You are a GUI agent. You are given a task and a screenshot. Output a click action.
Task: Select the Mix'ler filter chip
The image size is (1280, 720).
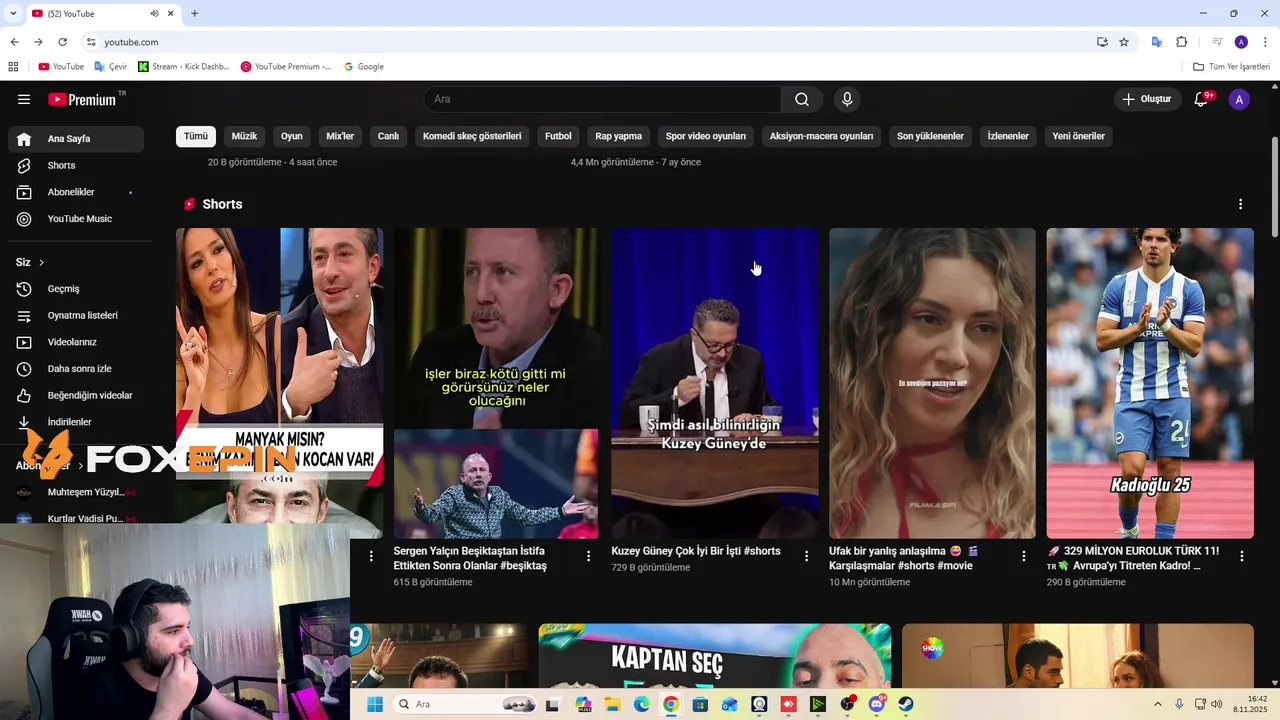point(340,136)
